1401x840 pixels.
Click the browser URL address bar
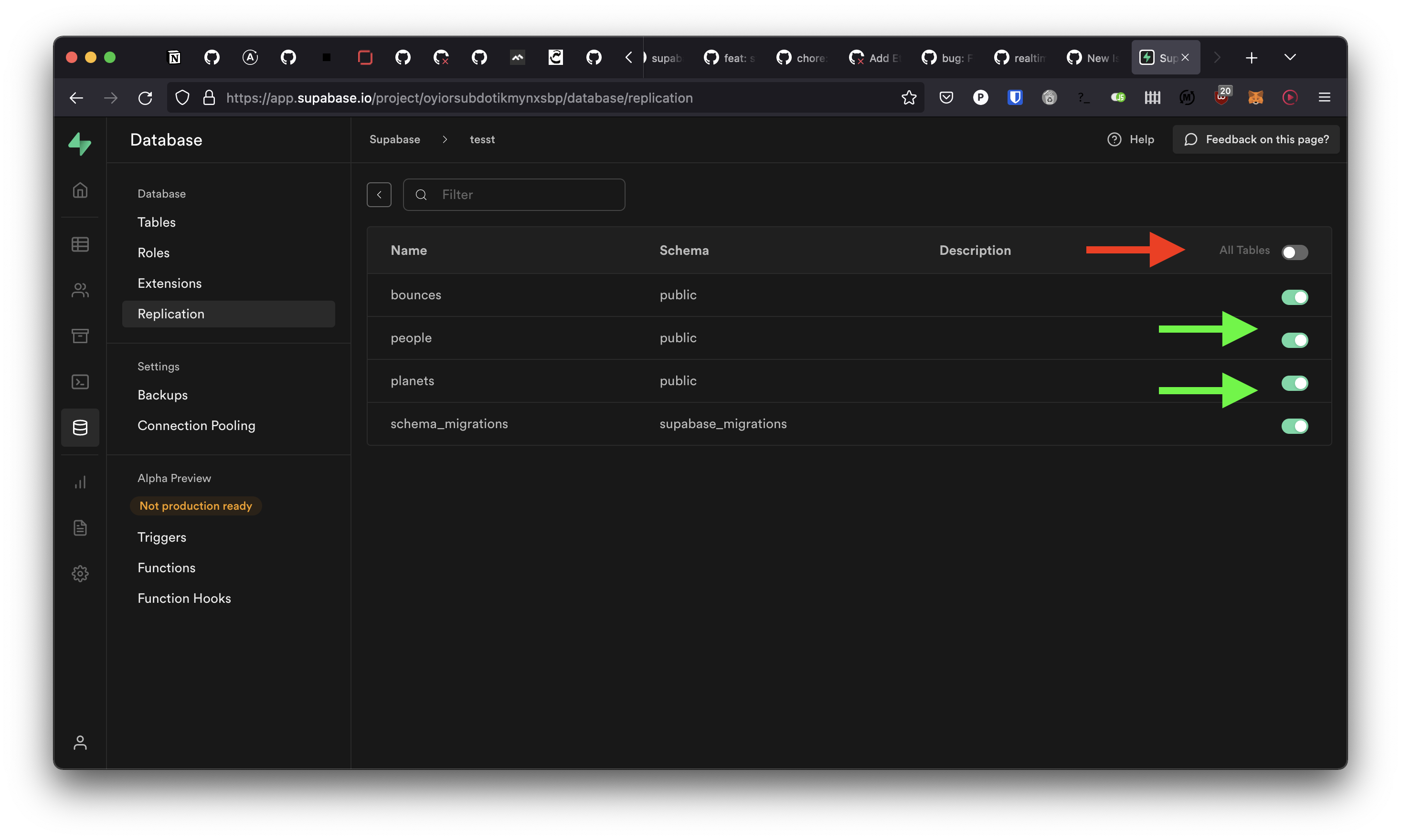coord(546,98)
